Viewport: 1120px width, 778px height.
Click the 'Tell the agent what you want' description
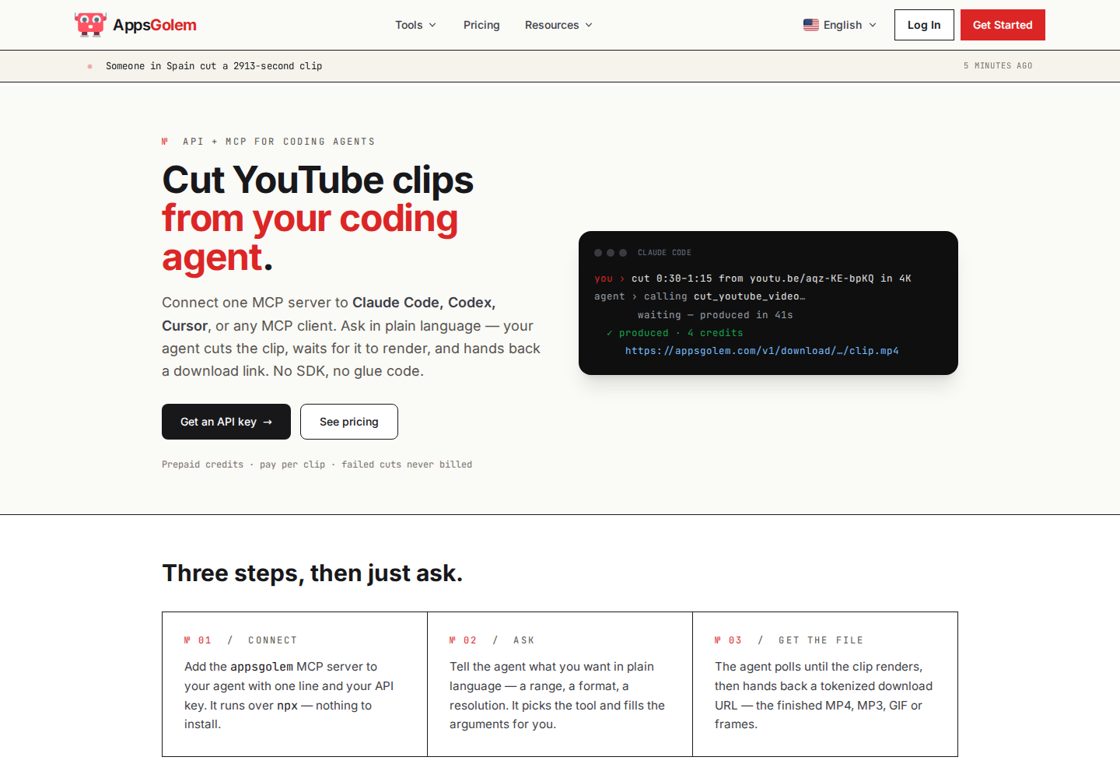click(x=557, y=695)
